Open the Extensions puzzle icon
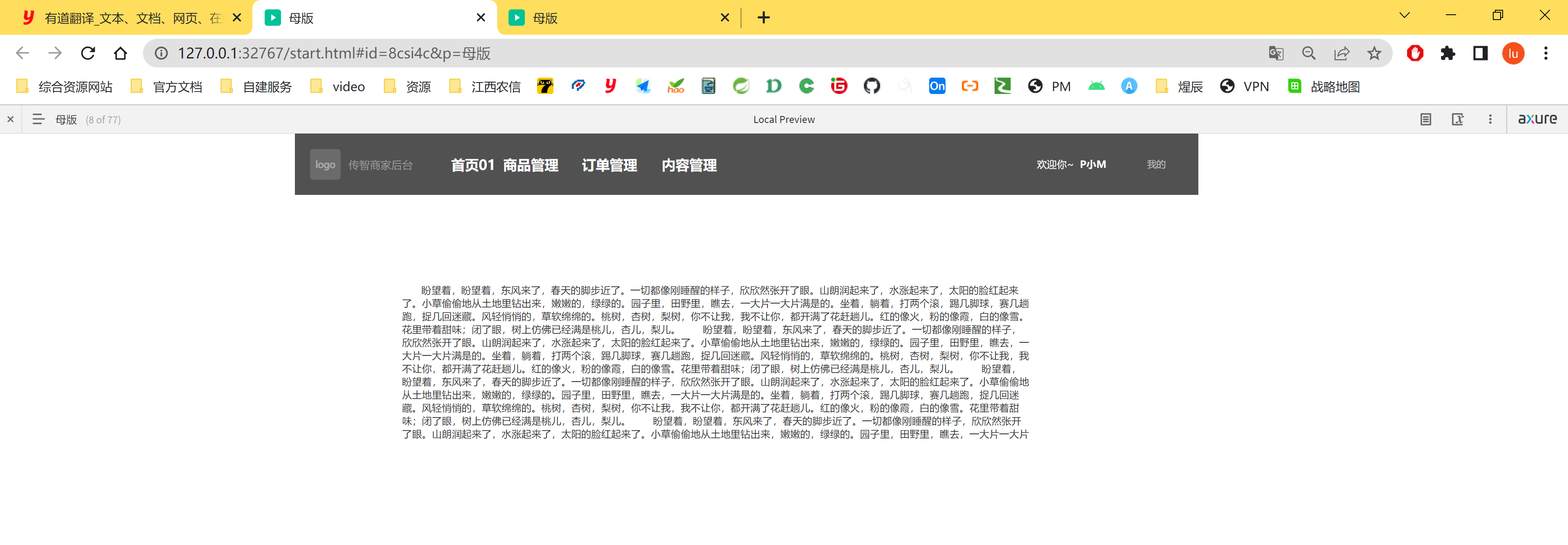Viewport: 1568px width, 545px height. click(1448, 54)
